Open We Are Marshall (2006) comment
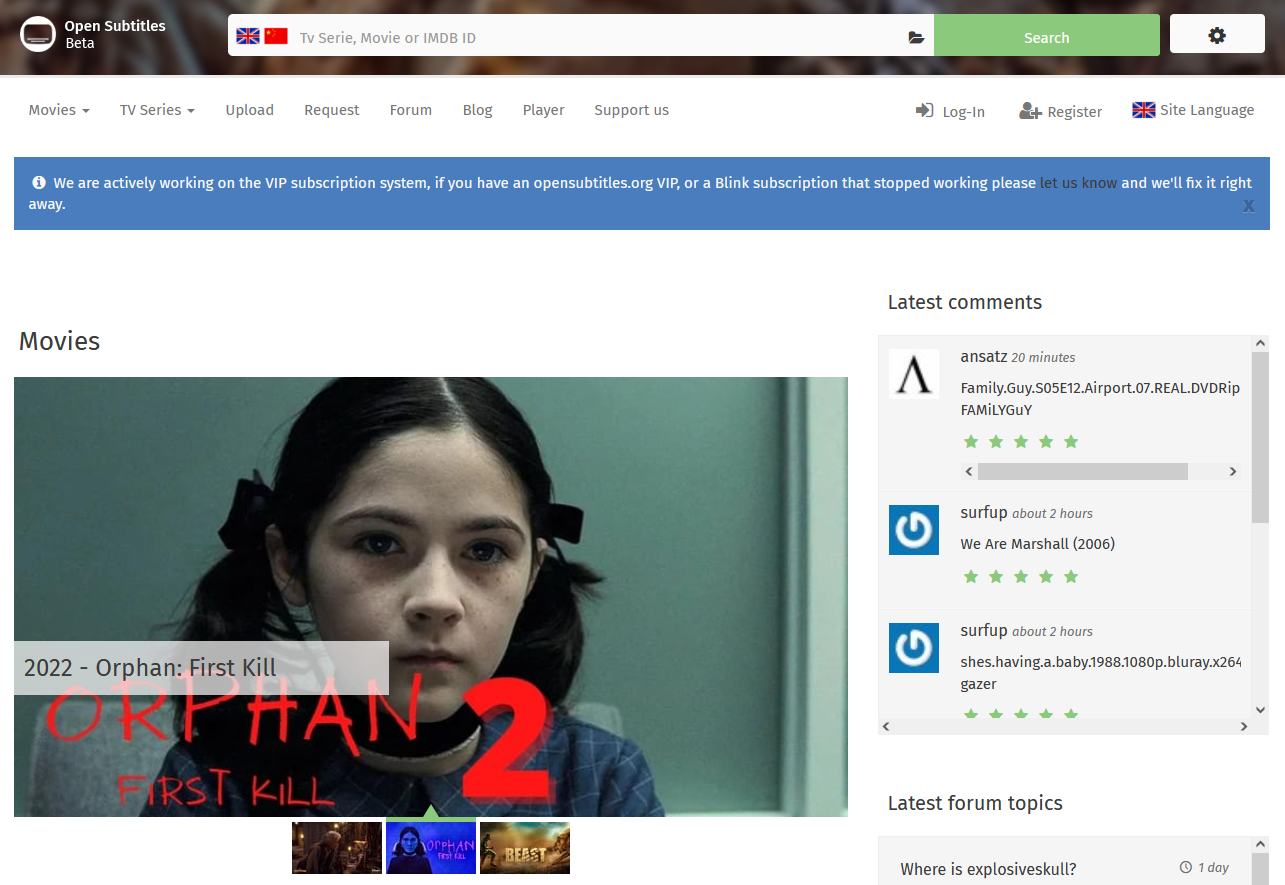Screen dimensions: 1285x885 tap(1038, 544)
